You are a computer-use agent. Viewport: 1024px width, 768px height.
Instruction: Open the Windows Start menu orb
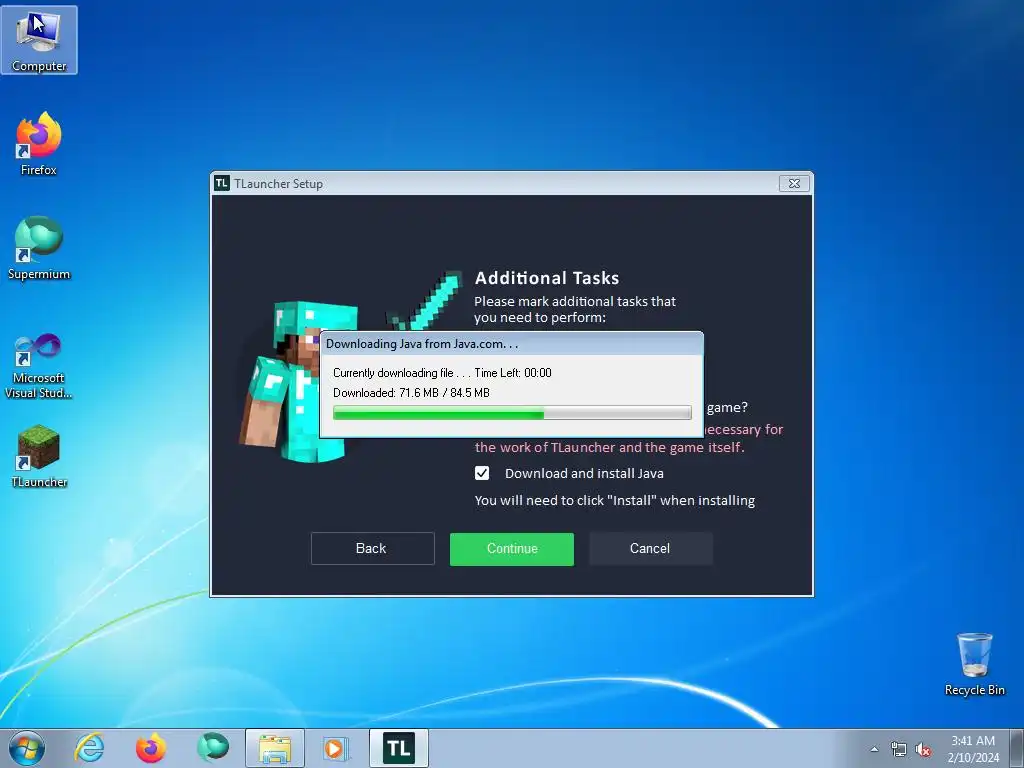click(27, 748)
